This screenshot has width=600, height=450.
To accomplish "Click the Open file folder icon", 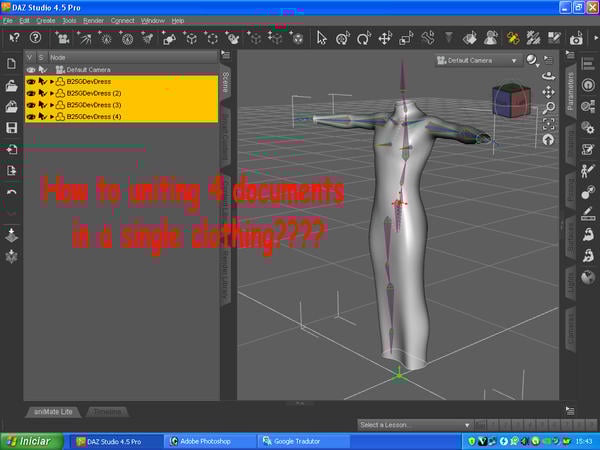I will (x=11, y=86).
